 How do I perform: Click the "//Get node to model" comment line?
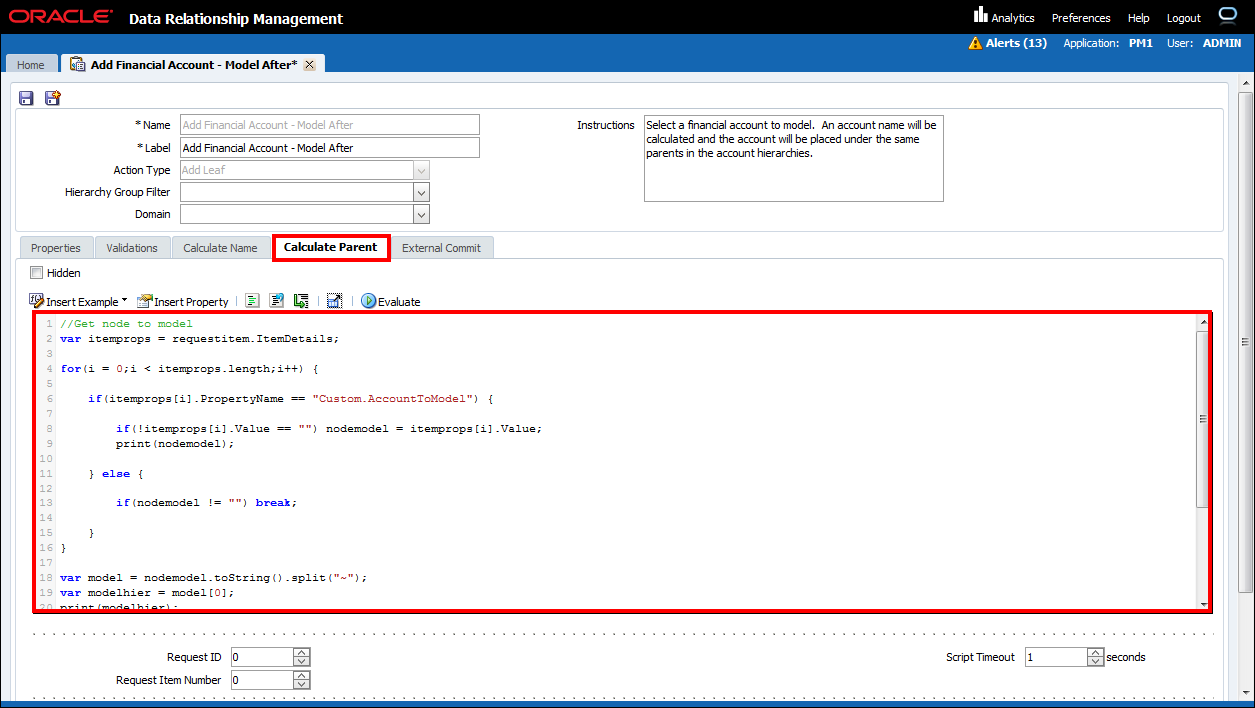126,323
